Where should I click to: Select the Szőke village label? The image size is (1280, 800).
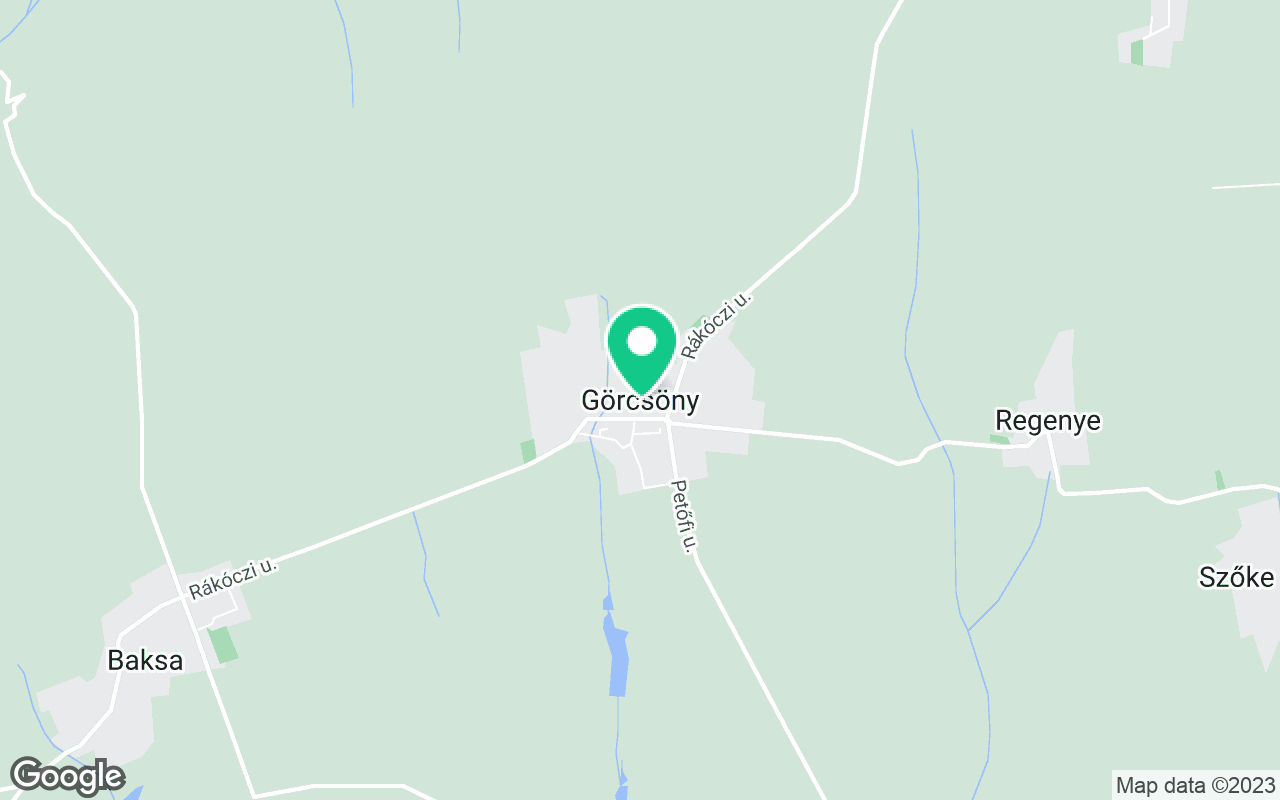1237,578
